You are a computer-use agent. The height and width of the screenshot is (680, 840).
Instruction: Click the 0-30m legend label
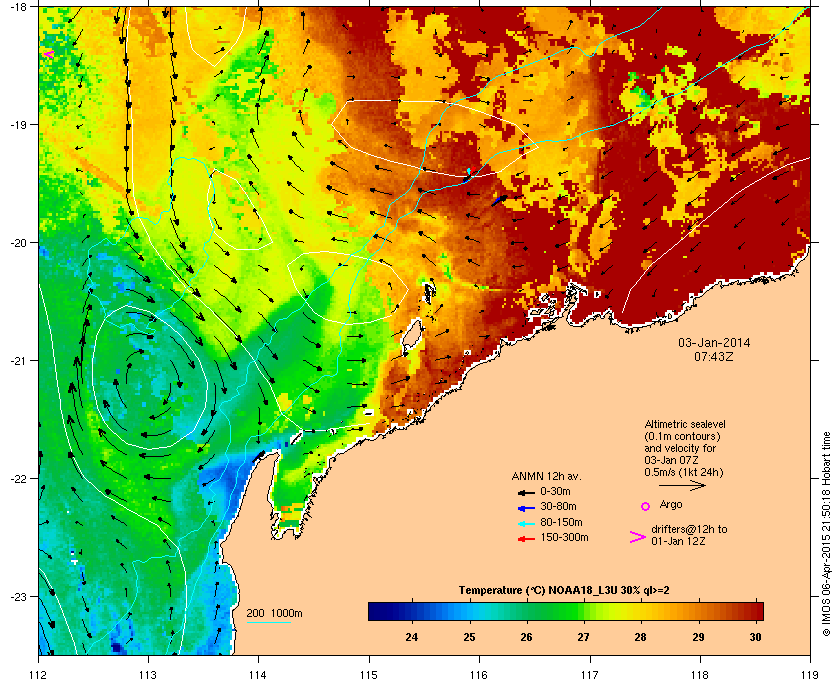click(555, 491)
